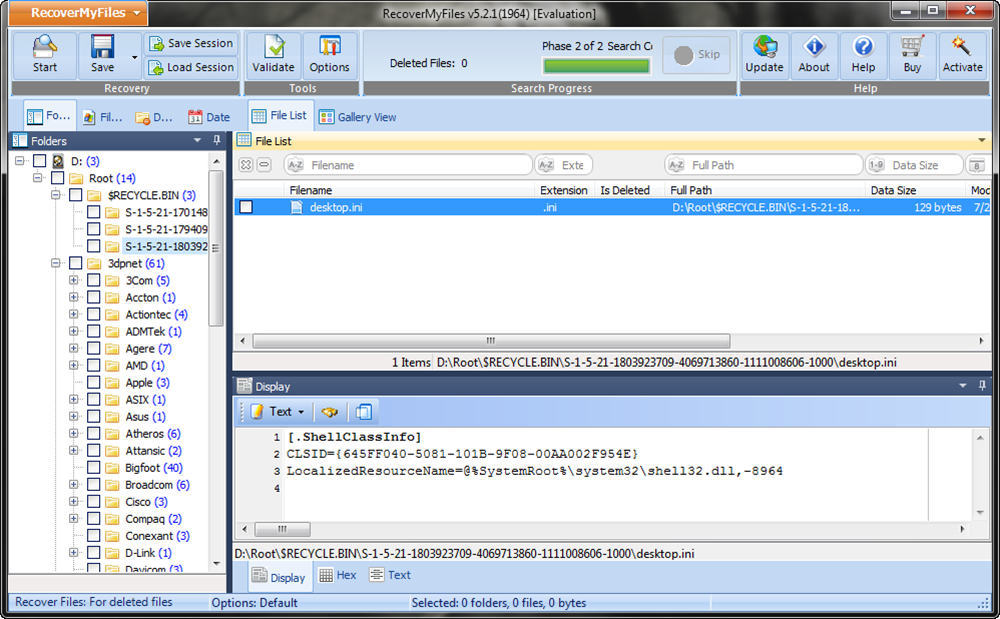Pin the Display panel
This screenshot has height=619, width=1000.
pos(982,386)
